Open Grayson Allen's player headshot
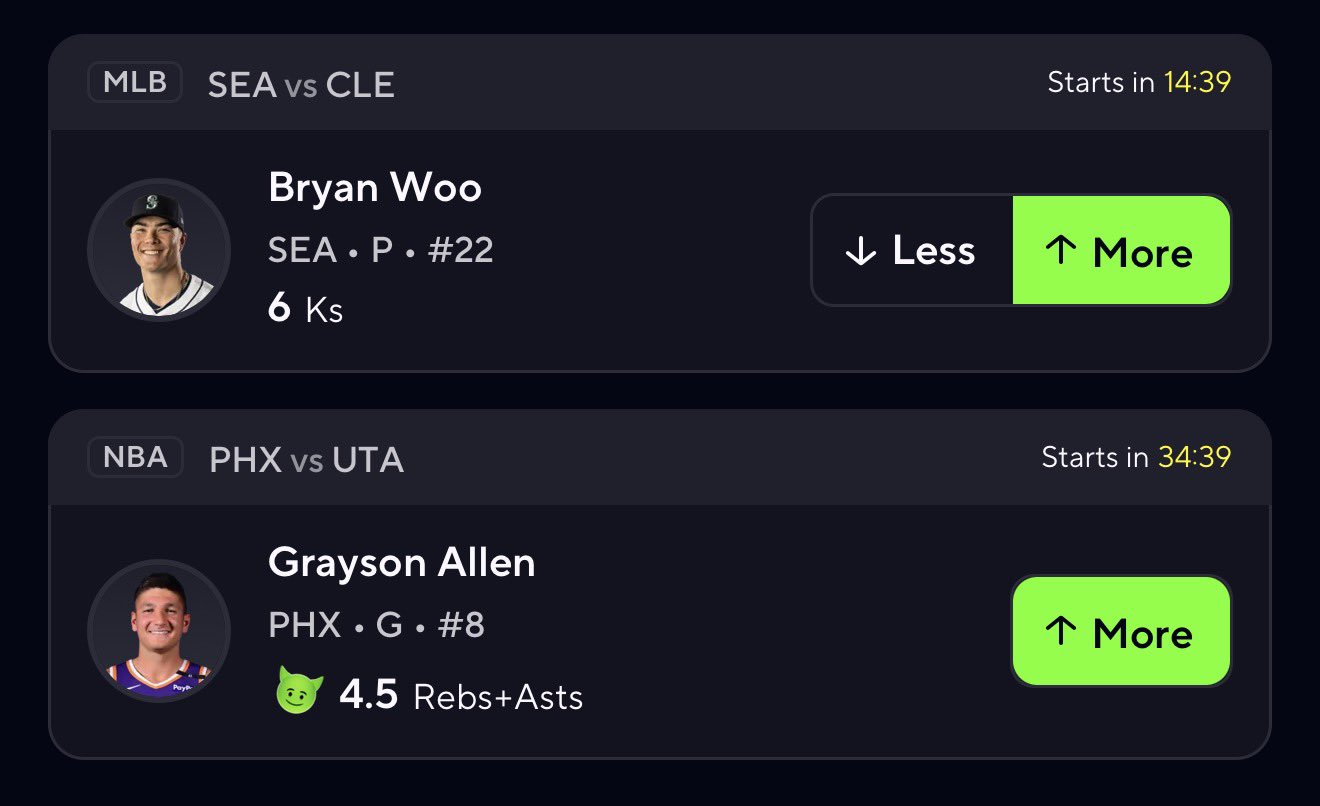This screenshot has width=1320, height=806. coord(159,631)
